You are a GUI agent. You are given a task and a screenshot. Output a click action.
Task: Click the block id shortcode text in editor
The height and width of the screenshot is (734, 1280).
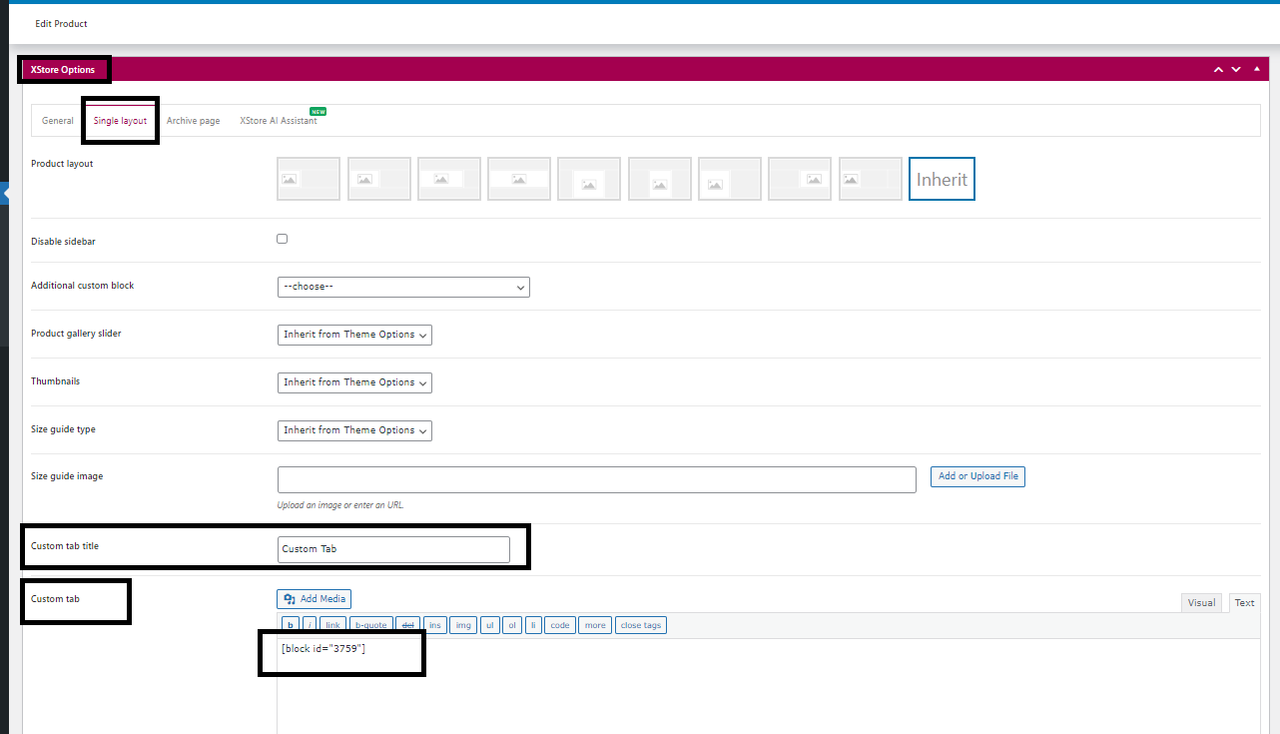[324, 650]
